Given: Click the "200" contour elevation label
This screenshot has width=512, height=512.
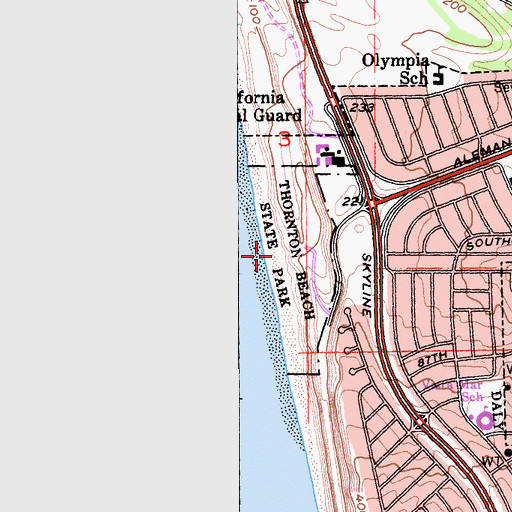Looking at the screenshot, I should [x=455, y=6].
